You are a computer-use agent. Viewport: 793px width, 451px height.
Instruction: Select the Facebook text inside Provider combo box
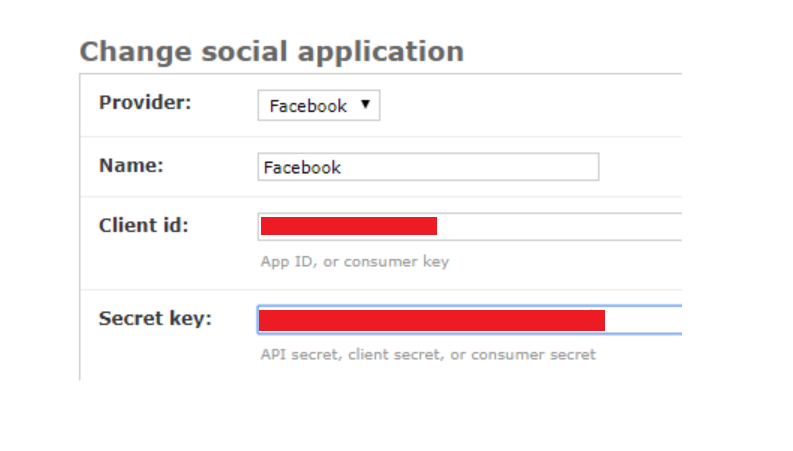point(308,106)
